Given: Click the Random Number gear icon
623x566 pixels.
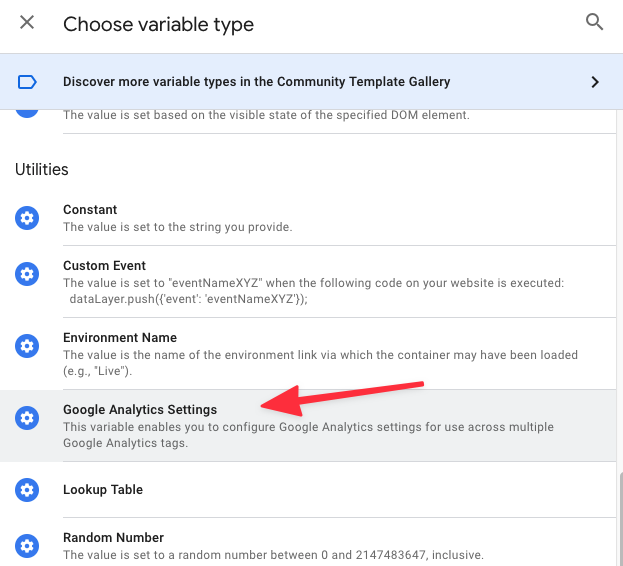Looking at the screenshot, I should [x=27, y=546].
